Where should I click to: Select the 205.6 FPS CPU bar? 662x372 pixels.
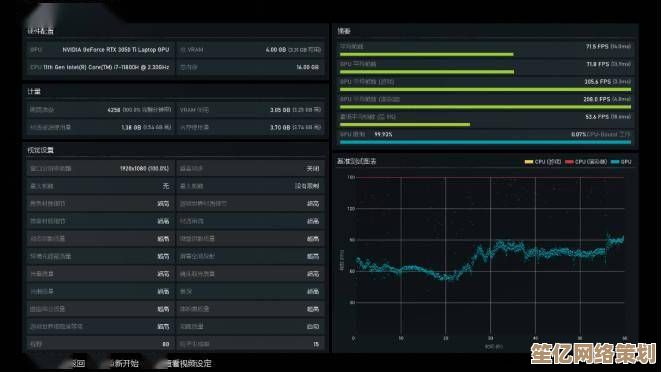tap(486, 90)
